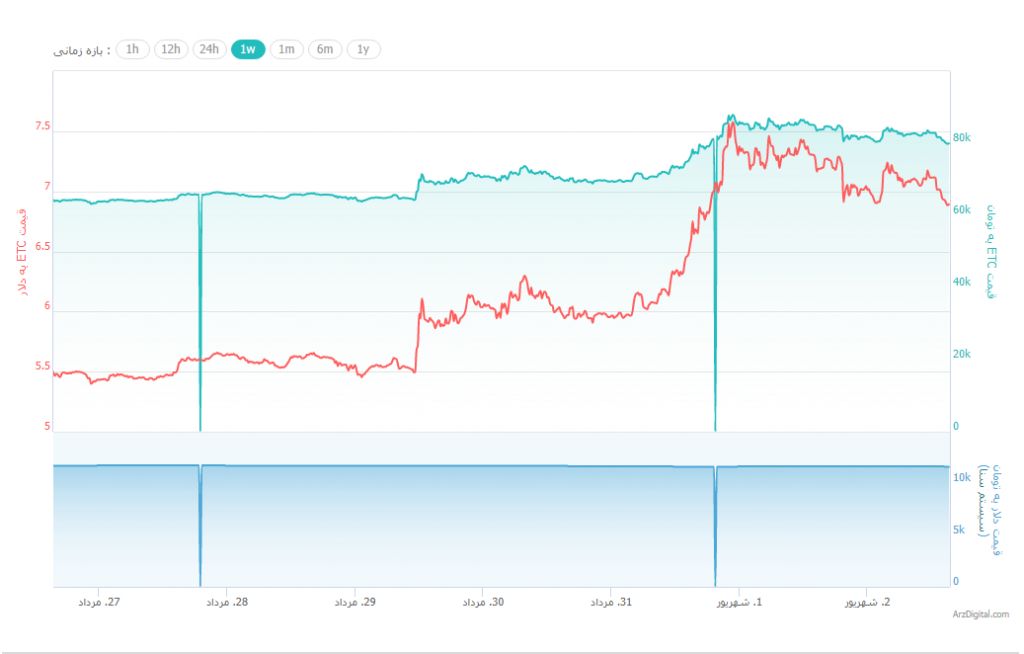Click the 7.5 label on left axis
The image size is (1024, 654).
coord(41,127)
